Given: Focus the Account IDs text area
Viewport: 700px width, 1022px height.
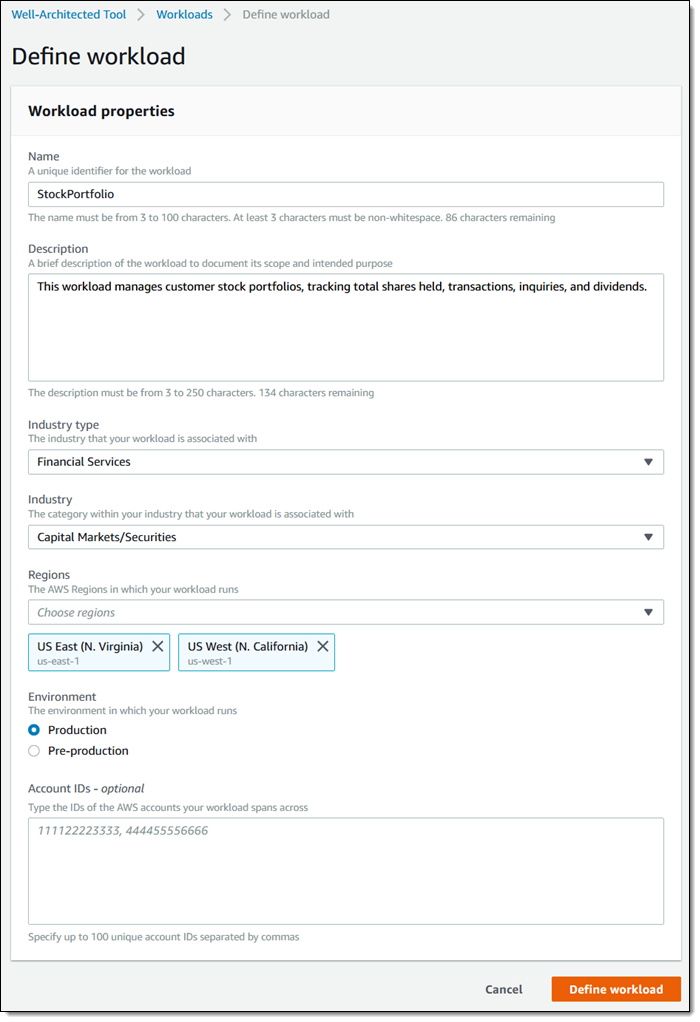Looking at the screenshot, I should pos(345,870).
